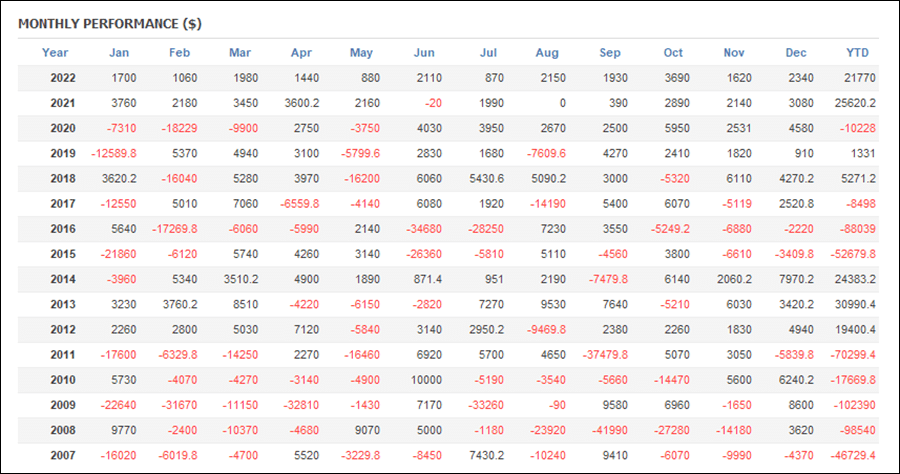Screen dimensions: 900x474
Task: Click the 2021 YTD value 25620.2
Action: [855, 103]
